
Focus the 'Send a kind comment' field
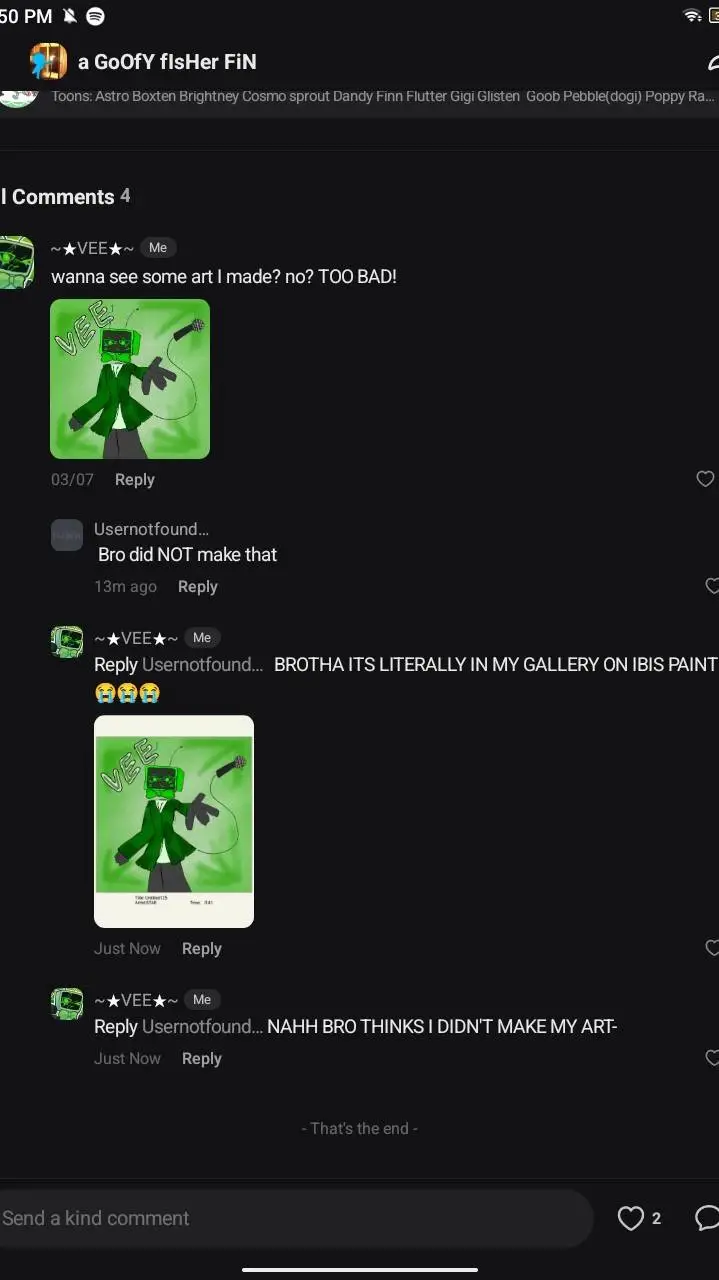click(297, 1218)
